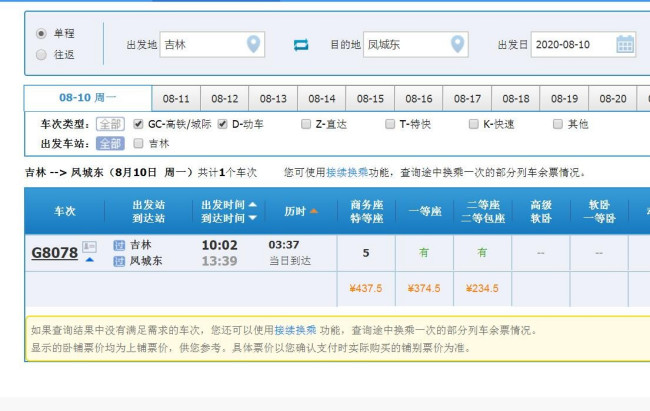Check 其他 train type checkbox
This screenshot has width=650, height=411.
[x=558, y=124]
